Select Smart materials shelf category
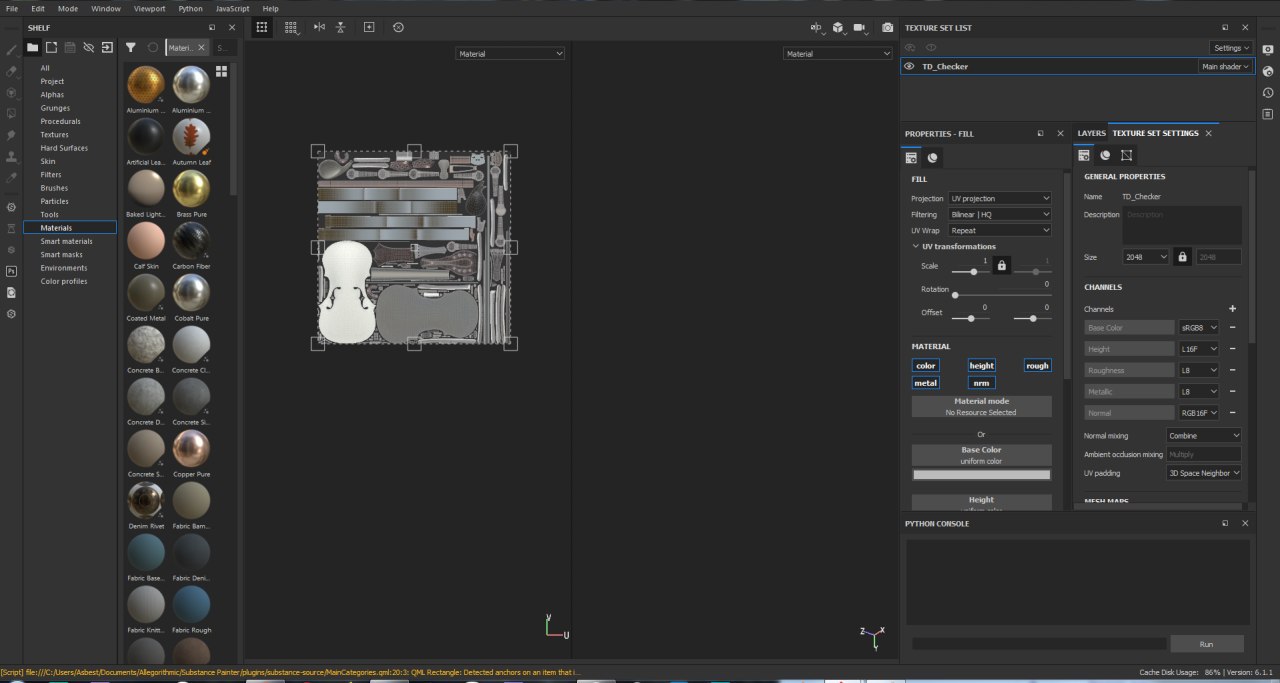This screenshot has height=683, width=1280. 66,241
